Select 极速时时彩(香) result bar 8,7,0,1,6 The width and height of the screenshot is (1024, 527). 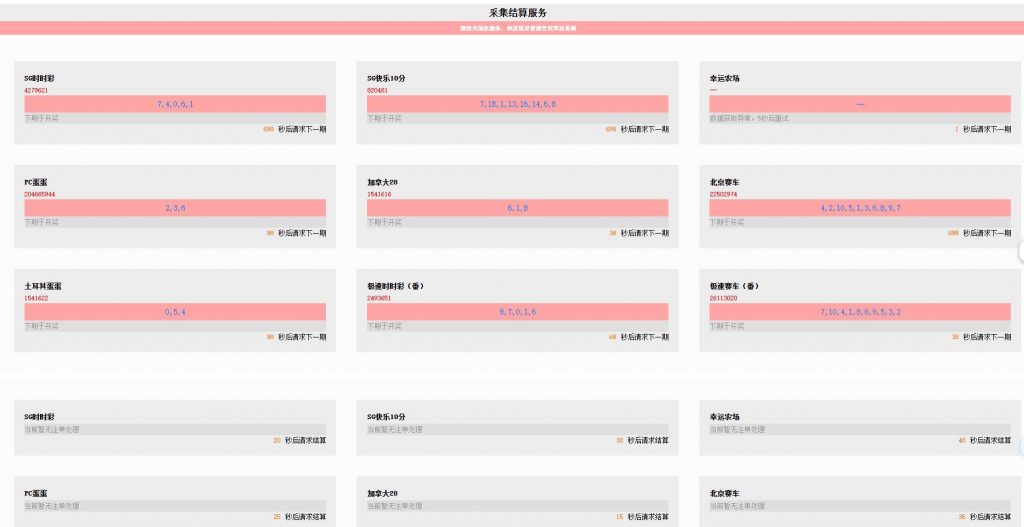(x=517, y=312)
